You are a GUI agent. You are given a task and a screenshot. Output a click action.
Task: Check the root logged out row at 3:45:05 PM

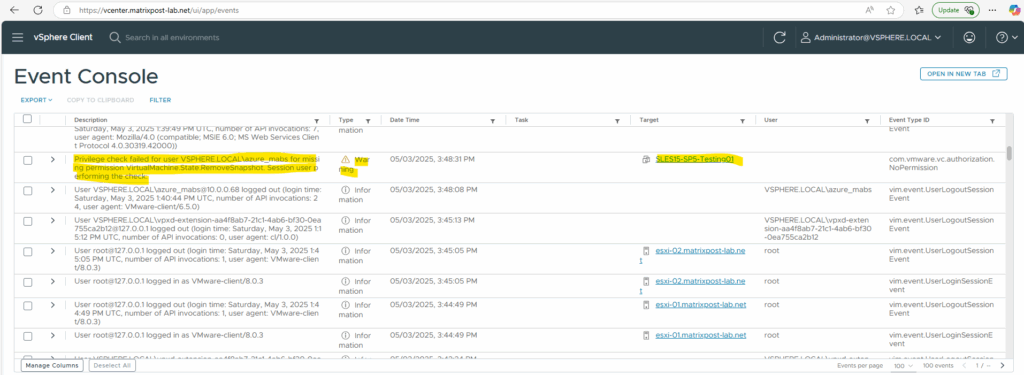tap(27, 251)
